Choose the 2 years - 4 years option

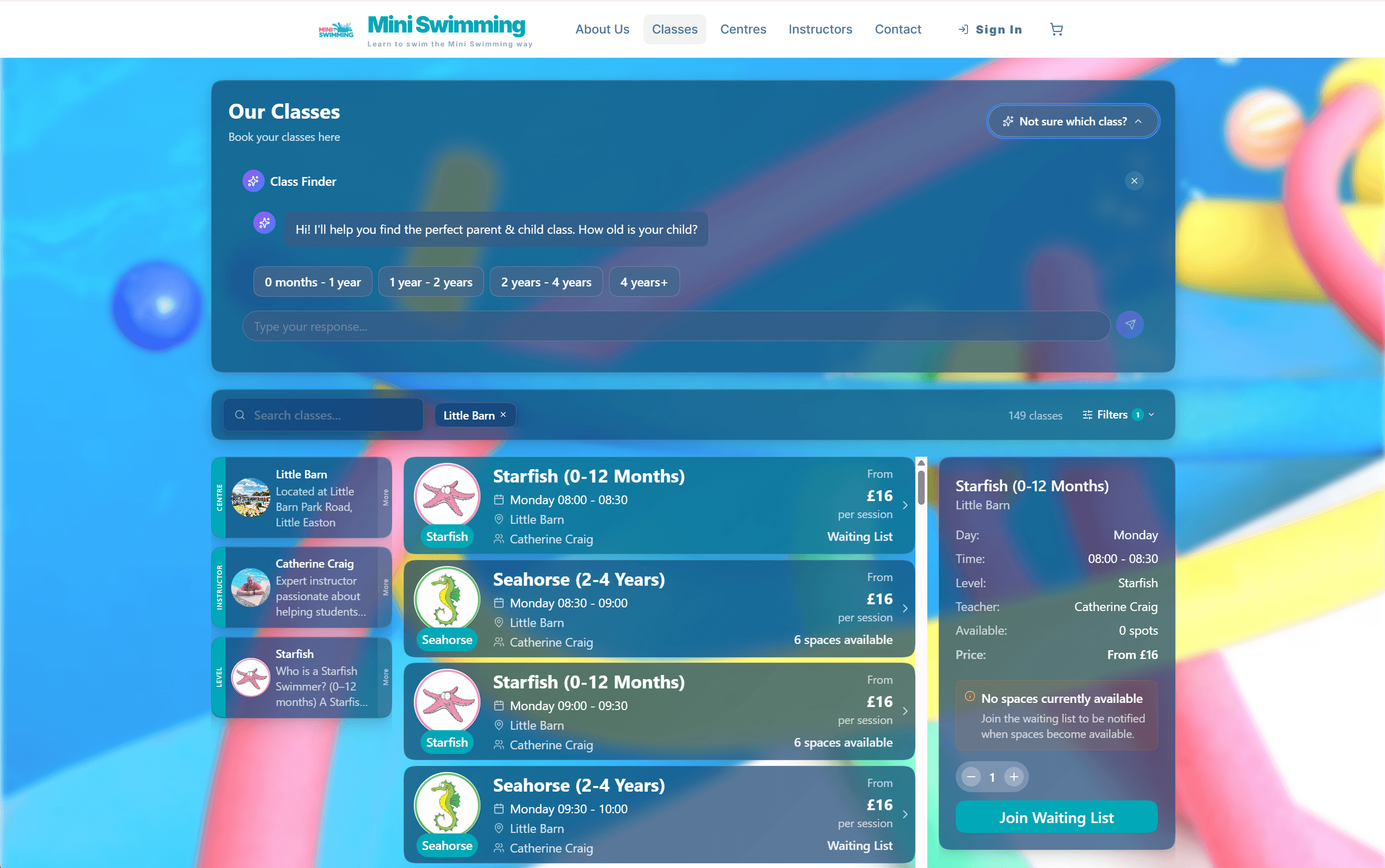[x=546, y=282]
